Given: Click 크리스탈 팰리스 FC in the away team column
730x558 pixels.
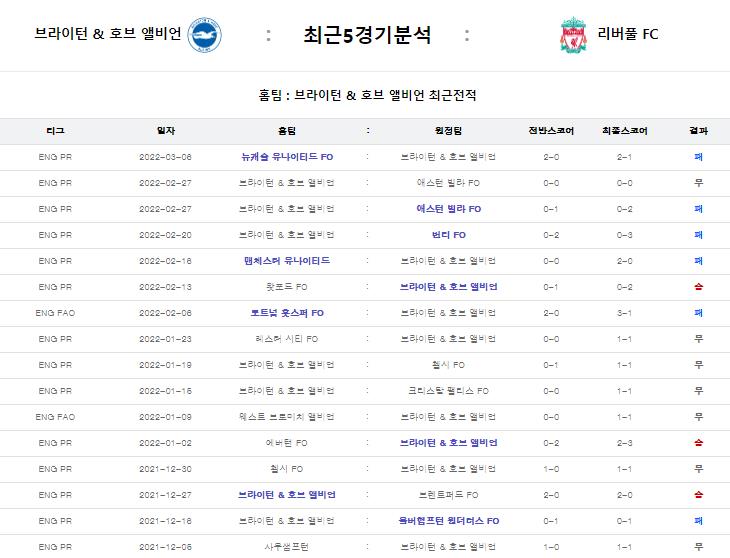Looking at the screenshot, I should 448,391.
